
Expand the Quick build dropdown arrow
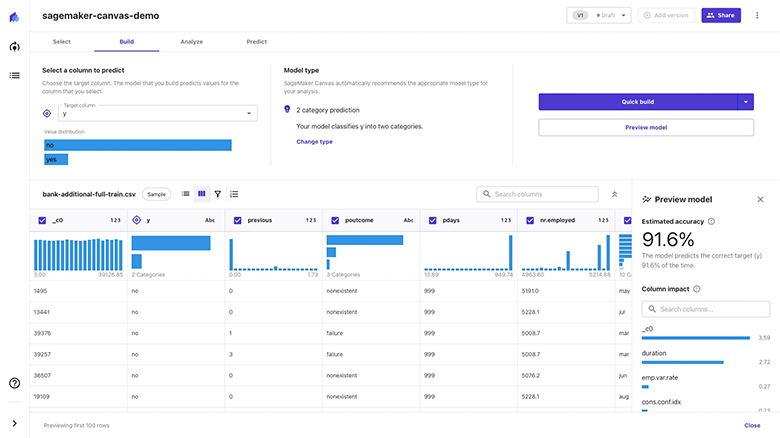pyautogui.click(x=746, y=101)
